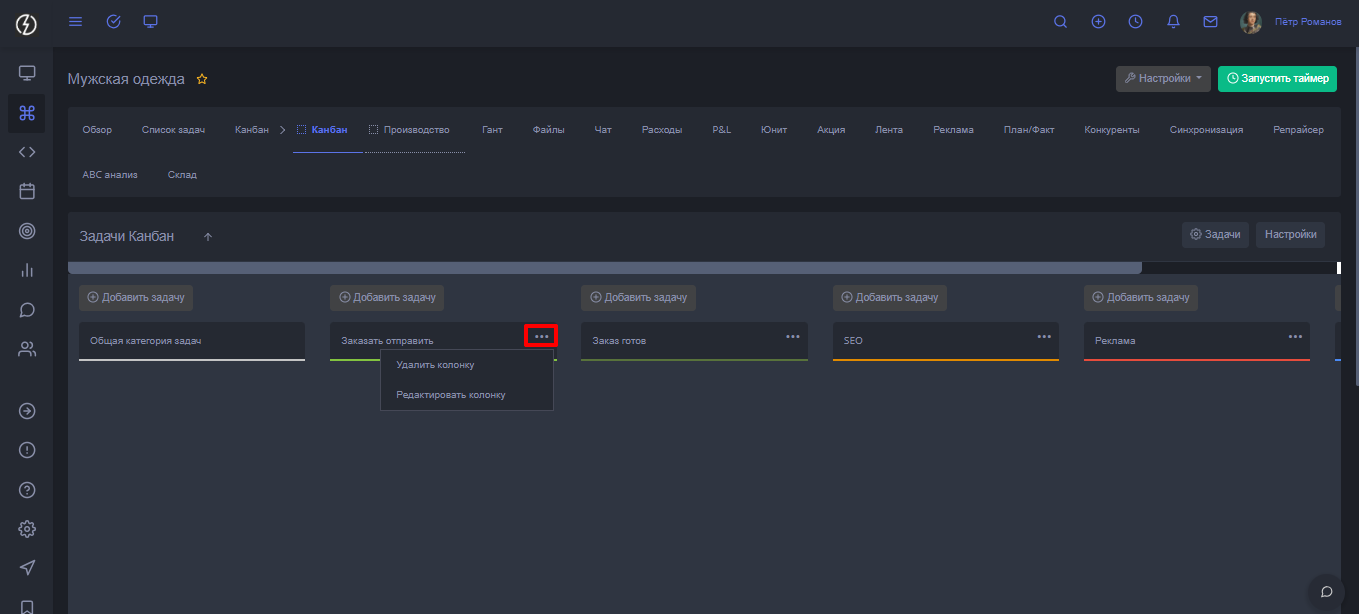Select Удалить колонку from context menu
Viewport: 1359px width, 614px height.
click(x=435, y=365)
